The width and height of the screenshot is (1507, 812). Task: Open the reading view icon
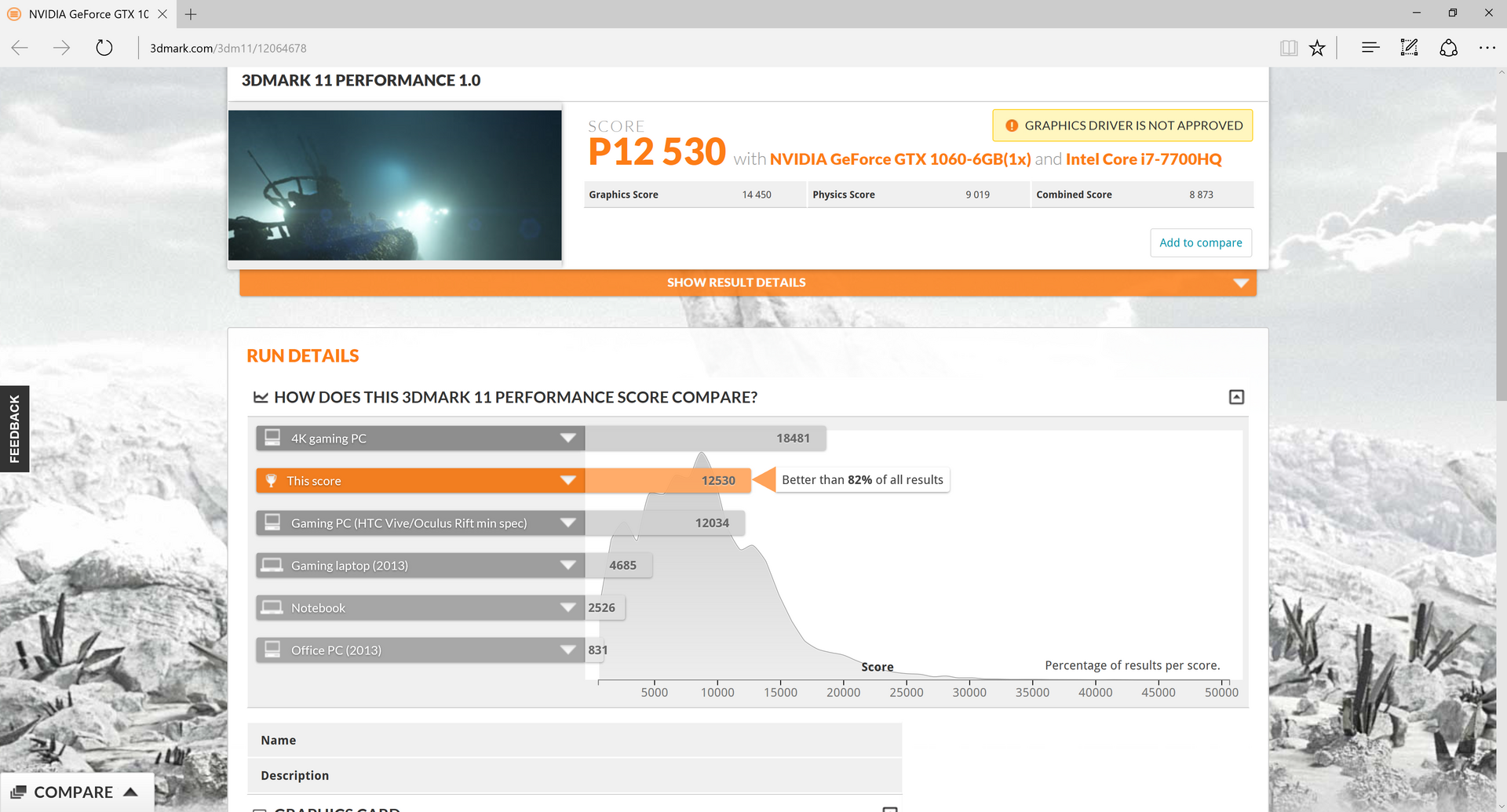(x=1289, y=48)
